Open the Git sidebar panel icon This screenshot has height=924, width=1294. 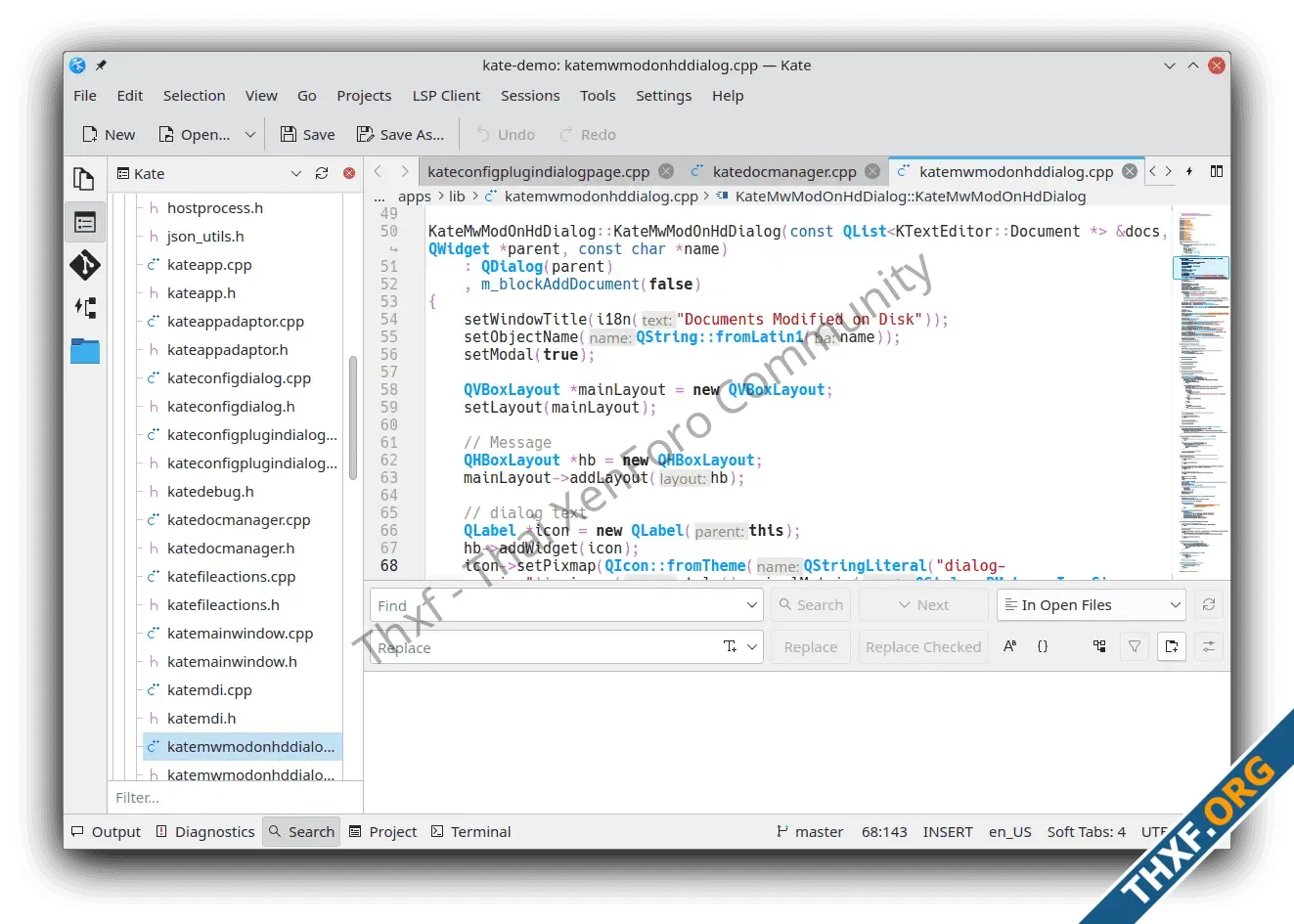[x=84, y=265]
